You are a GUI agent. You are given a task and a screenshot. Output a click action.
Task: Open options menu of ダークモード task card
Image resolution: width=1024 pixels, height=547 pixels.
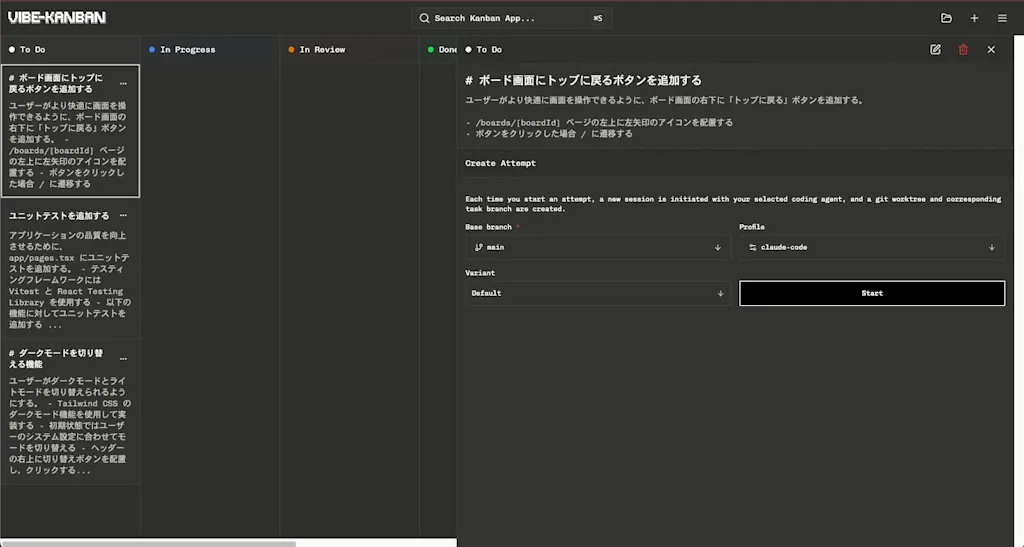pos(123,359)
